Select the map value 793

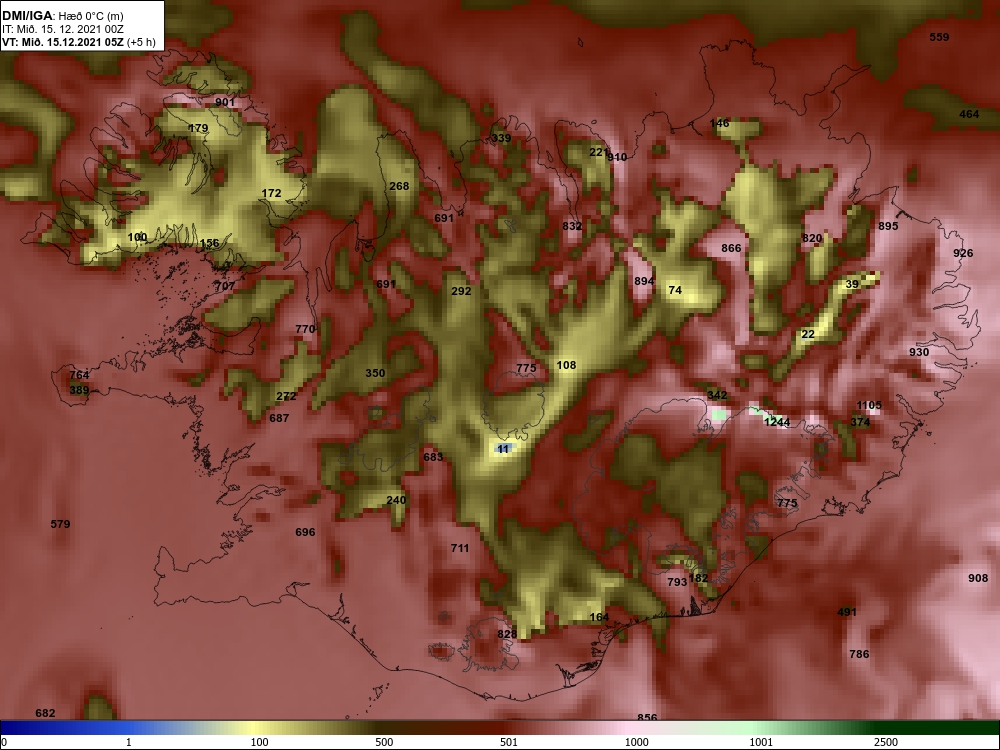coord(677,582)
